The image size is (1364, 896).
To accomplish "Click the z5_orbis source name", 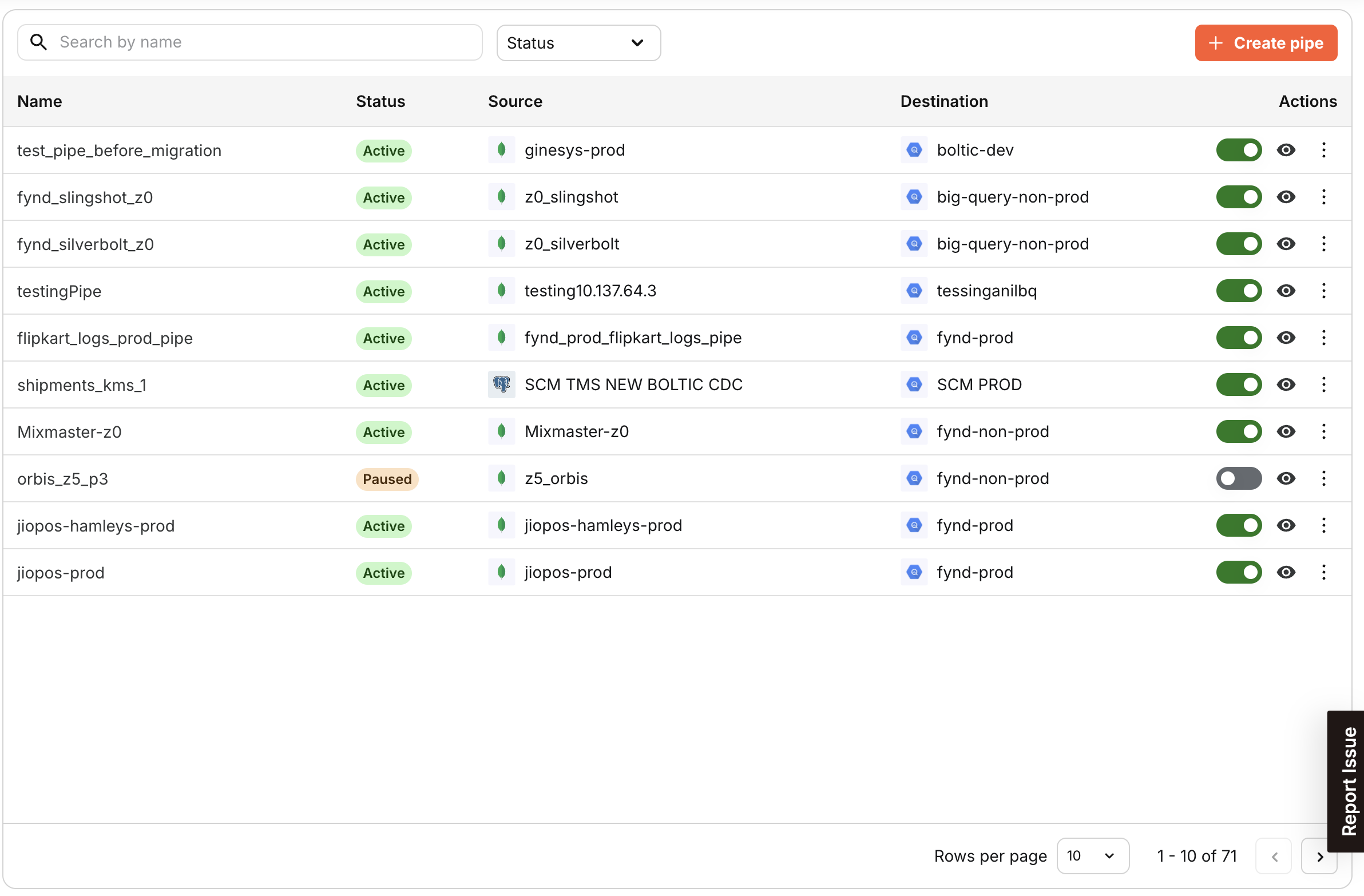I will [x=556, y=479].
